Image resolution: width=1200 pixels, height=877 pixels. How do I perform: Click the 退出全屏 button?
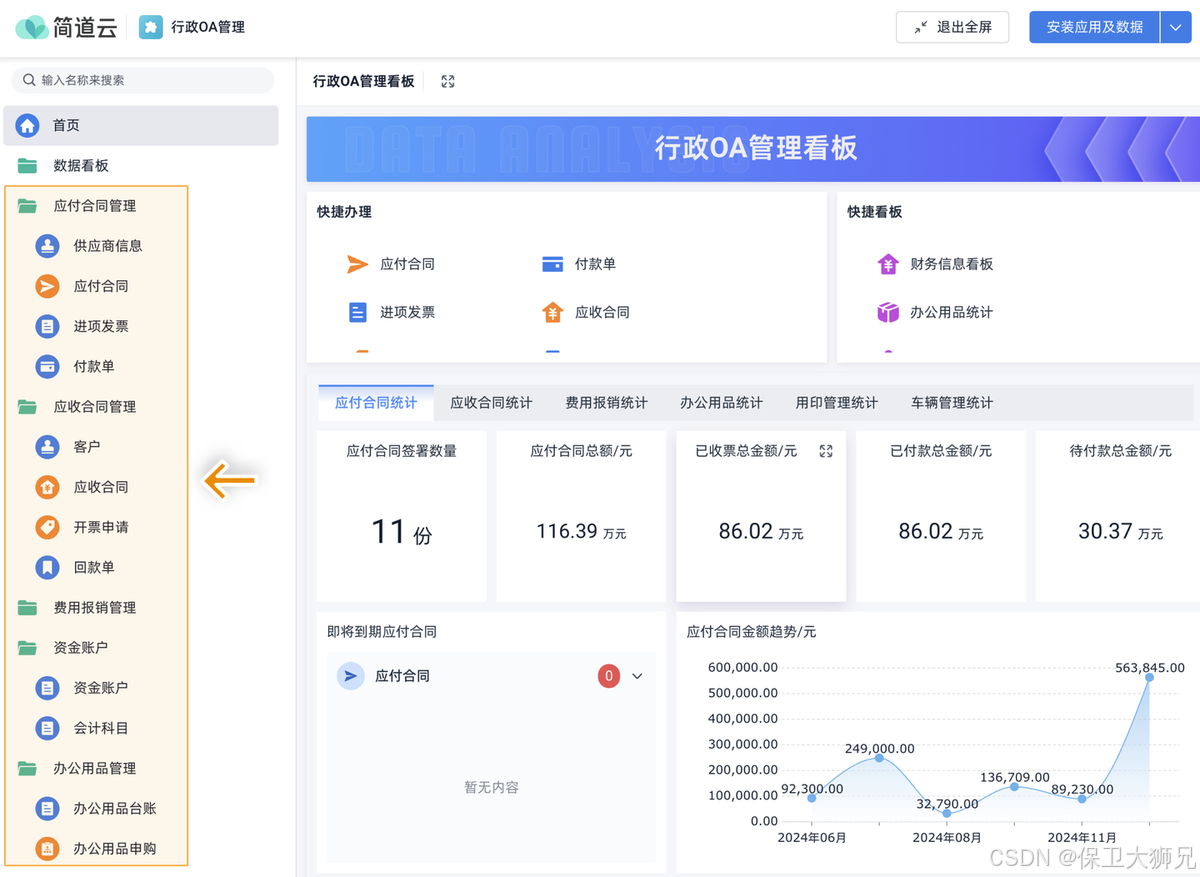[952, 27]
